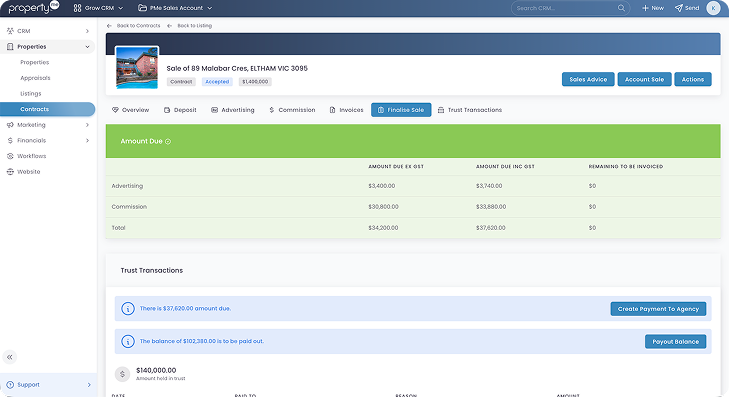Viewport: 729px width, 397px height.
Task: Open the Grow CRM app switcher dropdown
Action: [99, 8]
